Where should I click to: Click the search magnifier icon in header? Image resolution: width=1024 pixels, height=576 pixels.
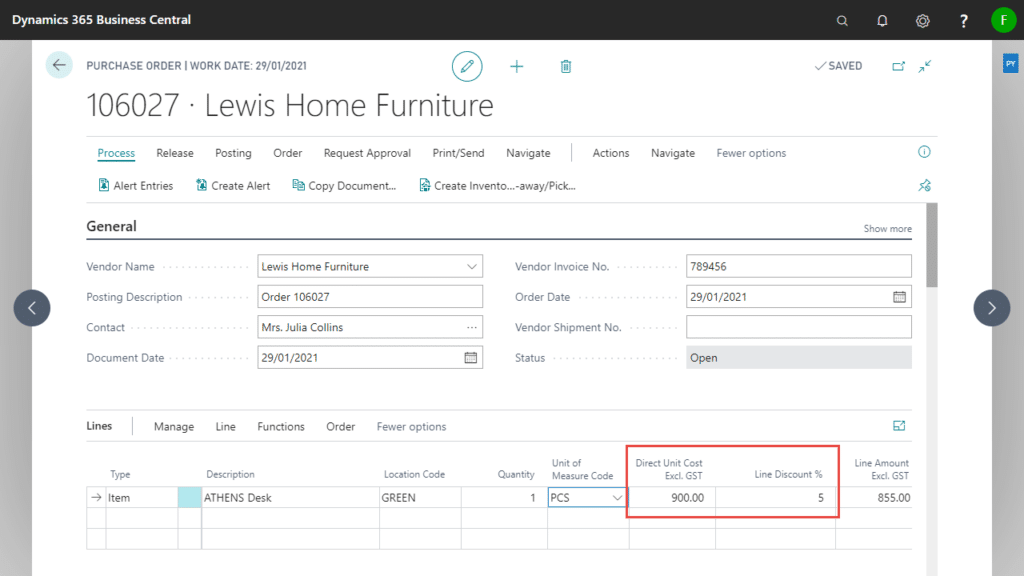[842, 20]
